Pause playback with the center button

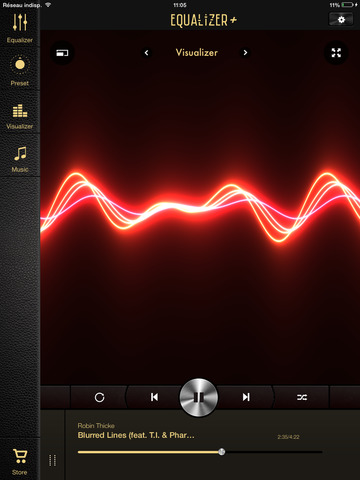pyautogui.click(x=199, y=397)
